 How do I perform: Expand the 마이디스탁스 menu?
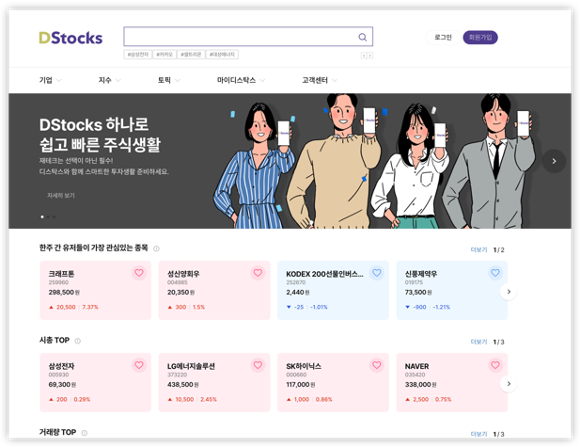tap(241, 80)
